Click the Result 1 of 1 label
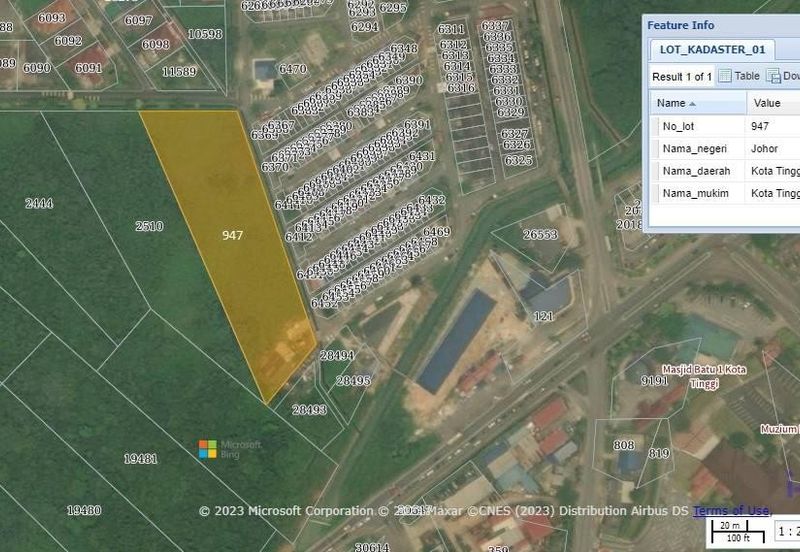The image size is (800, 552). click(x=682, y=77)
